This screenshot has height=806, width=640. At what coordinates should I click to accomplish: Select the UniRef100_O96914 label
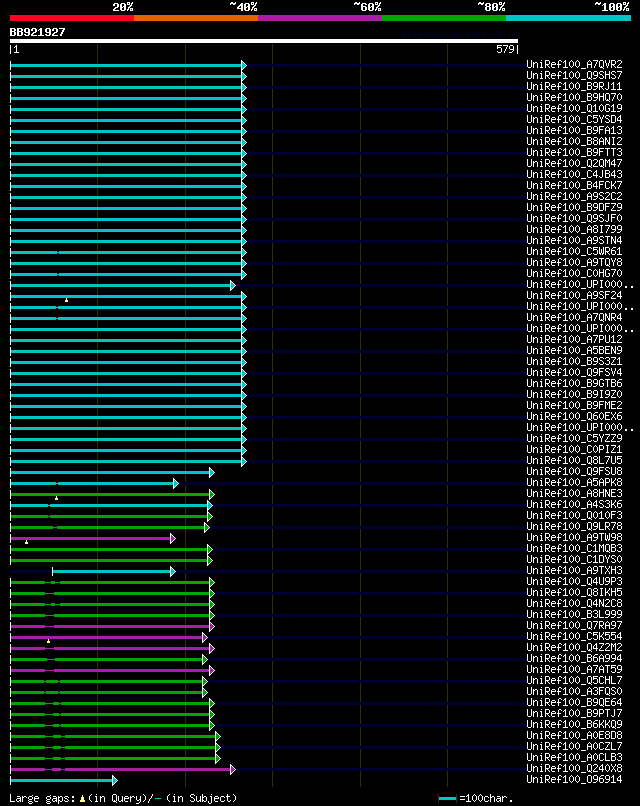point(574,779)
